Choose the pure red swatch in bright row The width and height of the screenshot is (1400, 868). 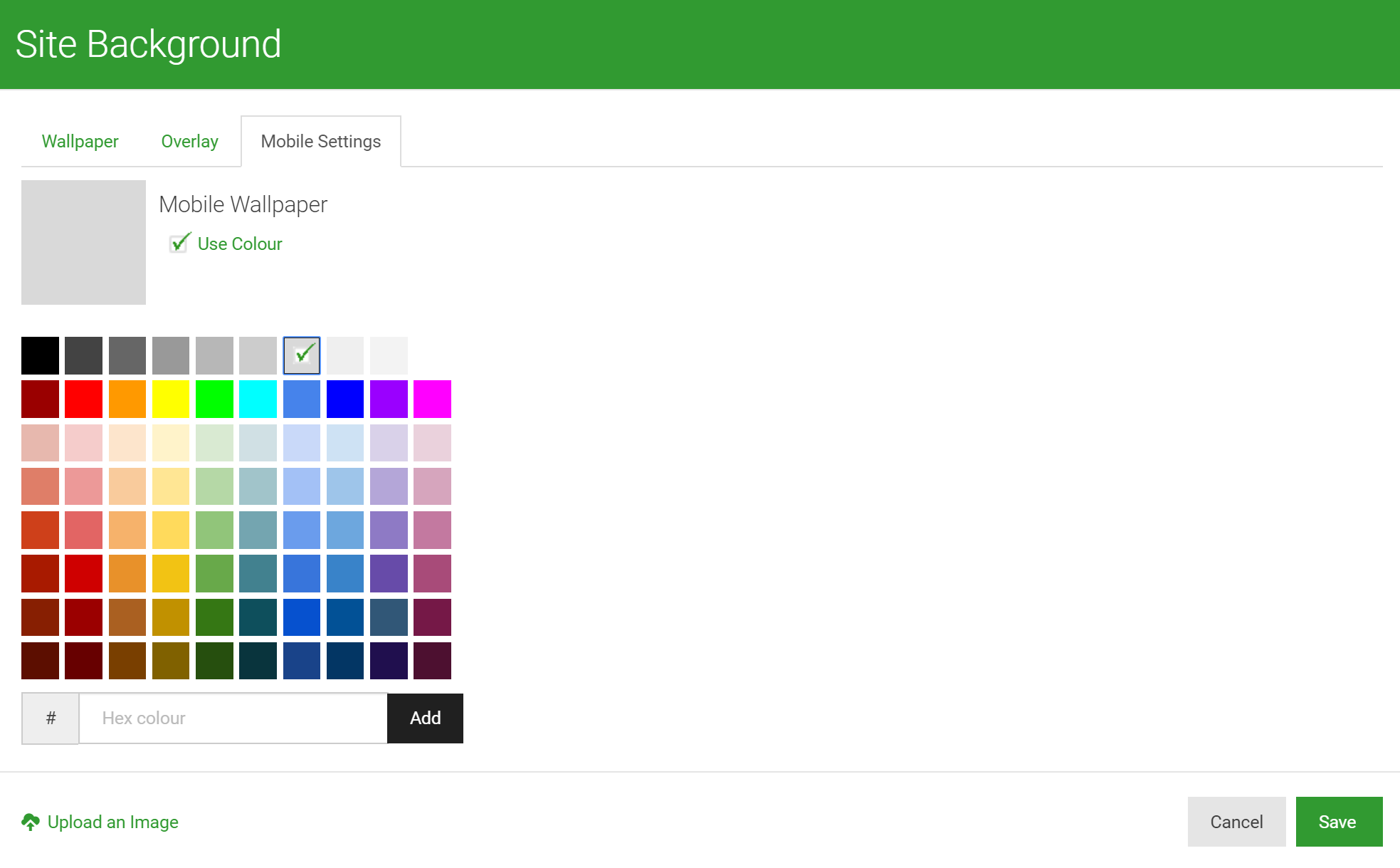pos(83,399)
